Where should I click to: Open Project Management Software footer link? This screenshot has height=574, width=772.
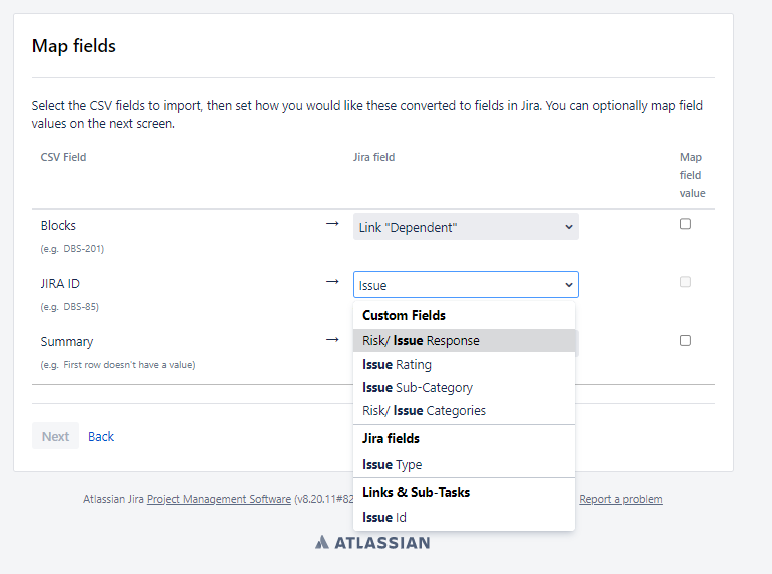[x=219, y=499]
